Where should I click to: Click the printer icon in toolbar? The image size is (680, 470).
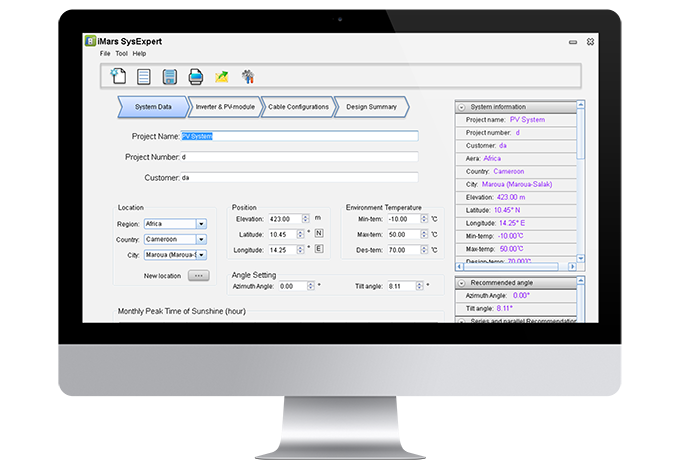click(196, 77)
